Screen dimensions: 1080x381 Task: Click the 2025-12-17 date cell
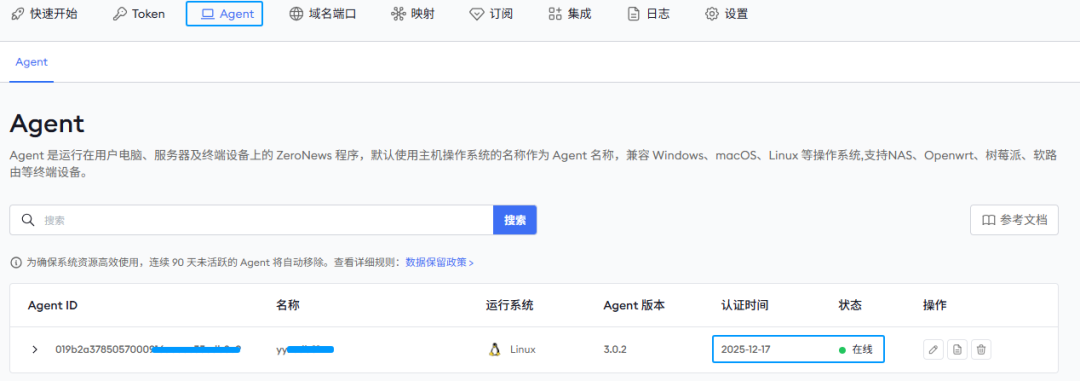745,350
